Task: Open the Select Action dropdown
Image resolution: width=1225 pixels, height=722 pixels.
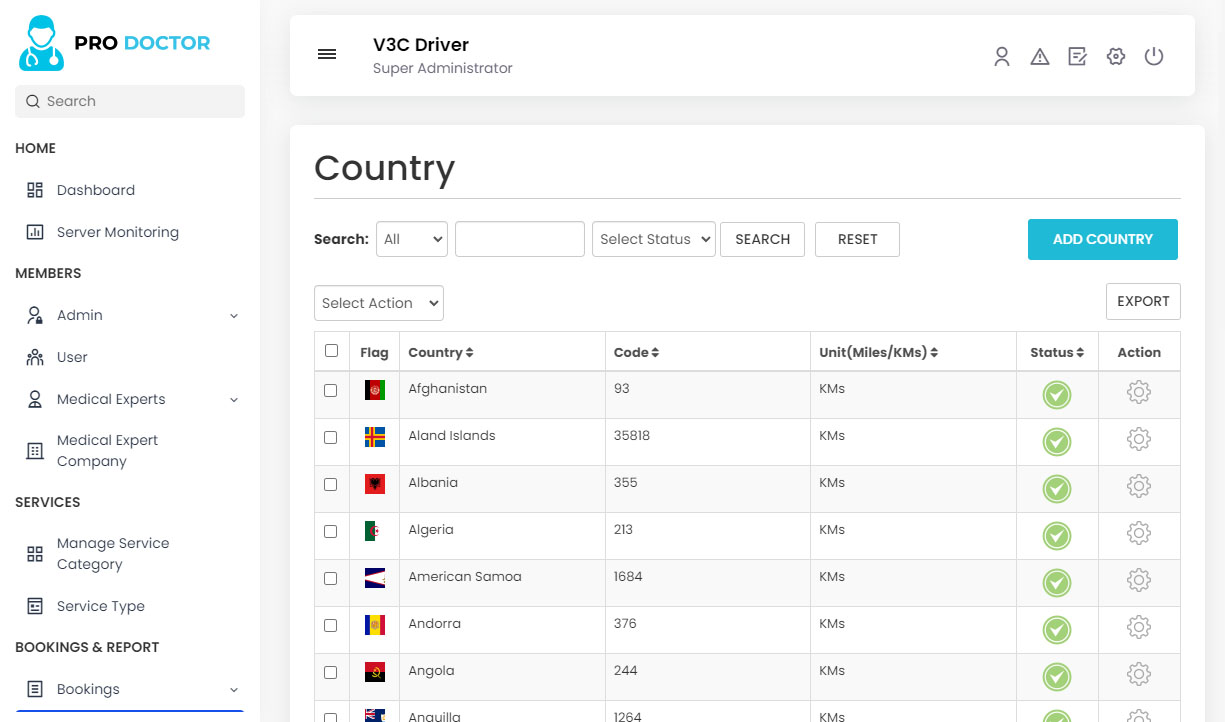Action: pyautogui.click(x=378, y=303)
